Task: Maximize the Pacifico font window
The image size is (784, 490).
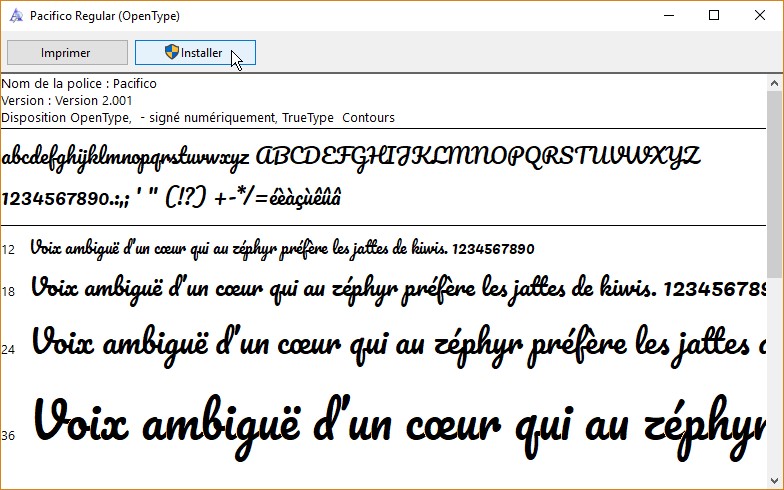Action: coord(714,15)
